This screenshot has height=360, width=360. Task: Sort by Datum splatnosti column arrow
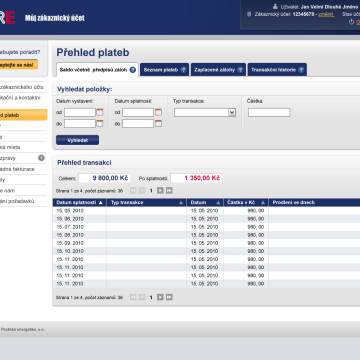click(x=101, y=203)
